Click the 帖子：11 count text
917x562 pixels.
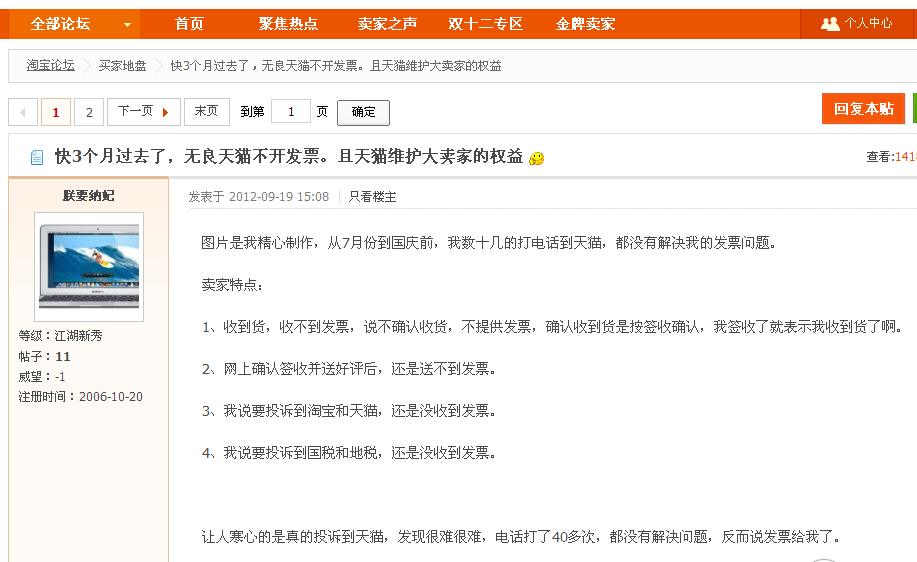[44, 356]
